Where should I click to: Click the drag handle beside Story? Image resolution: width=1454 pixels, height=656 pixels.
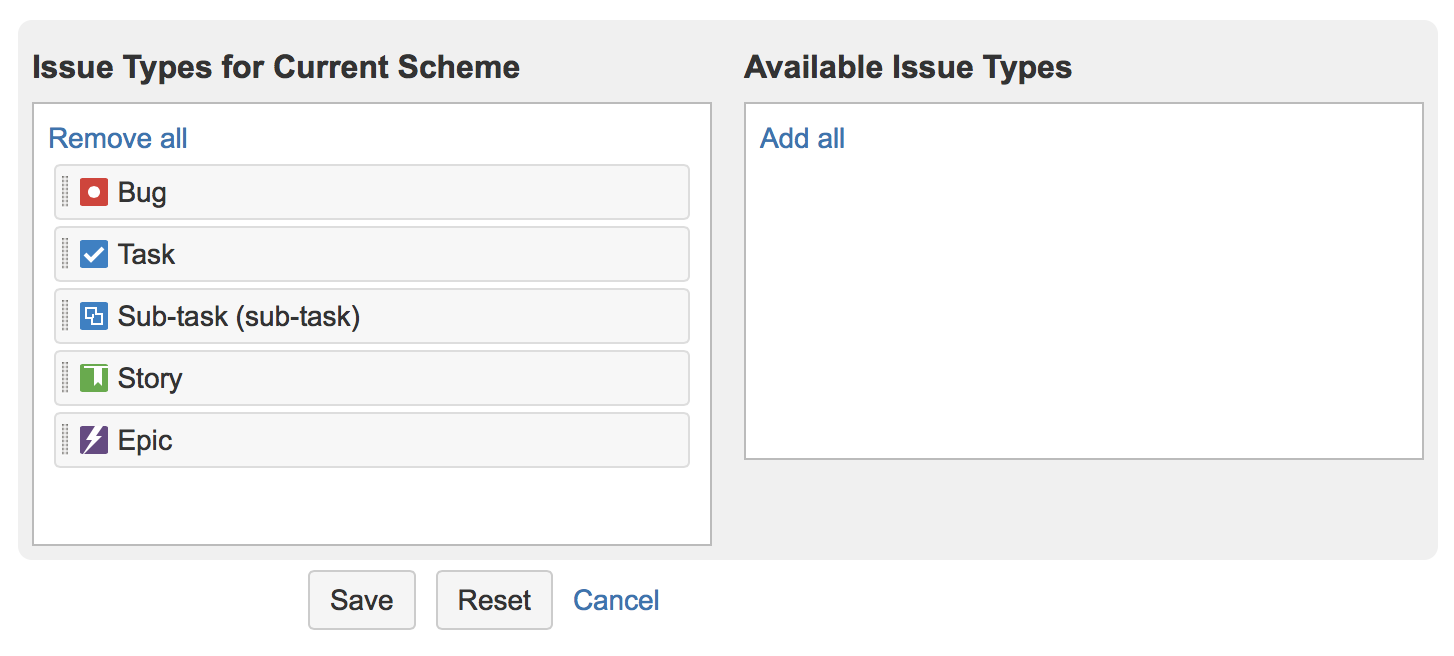pos(65,378)
